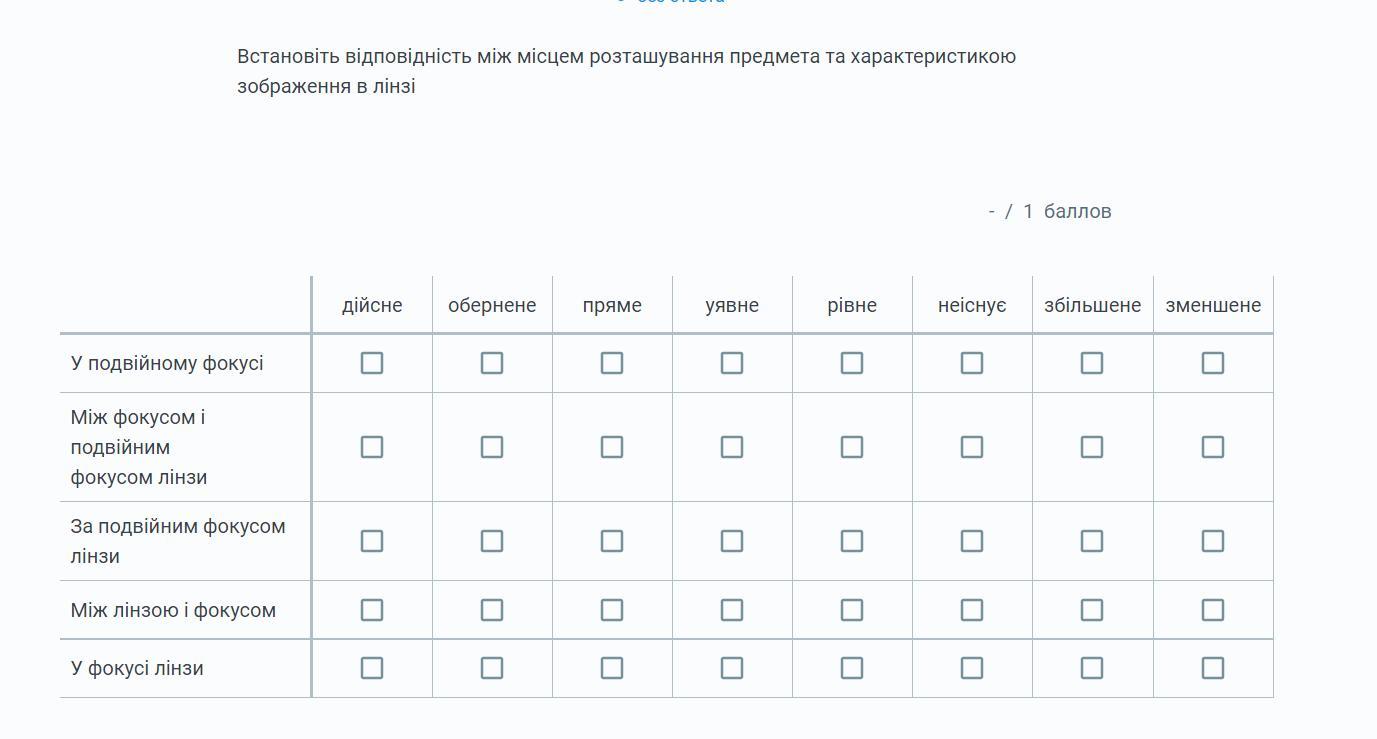1377x739 pixels.
Task: Check 'неіснує' for 'У фокусі лінзи'
Action: tap(971, 668)
